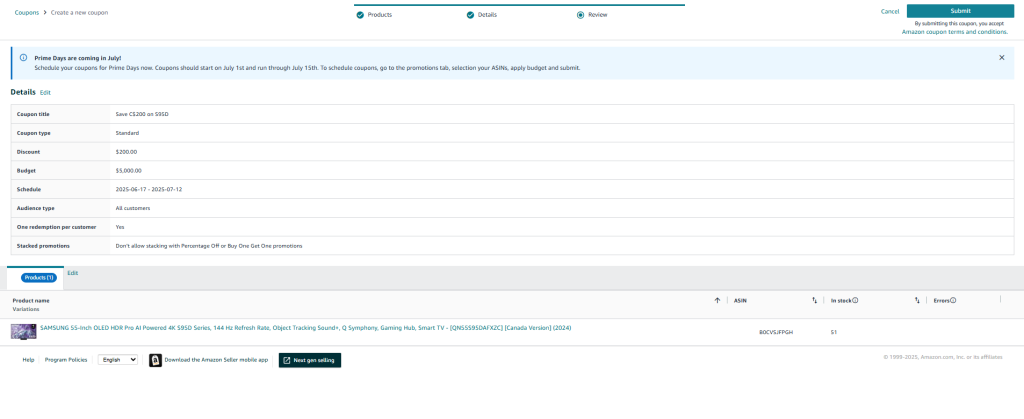Screen dimensions: 1024x419
Task: Click the Product name column header
Action: [x=31, y=300]
